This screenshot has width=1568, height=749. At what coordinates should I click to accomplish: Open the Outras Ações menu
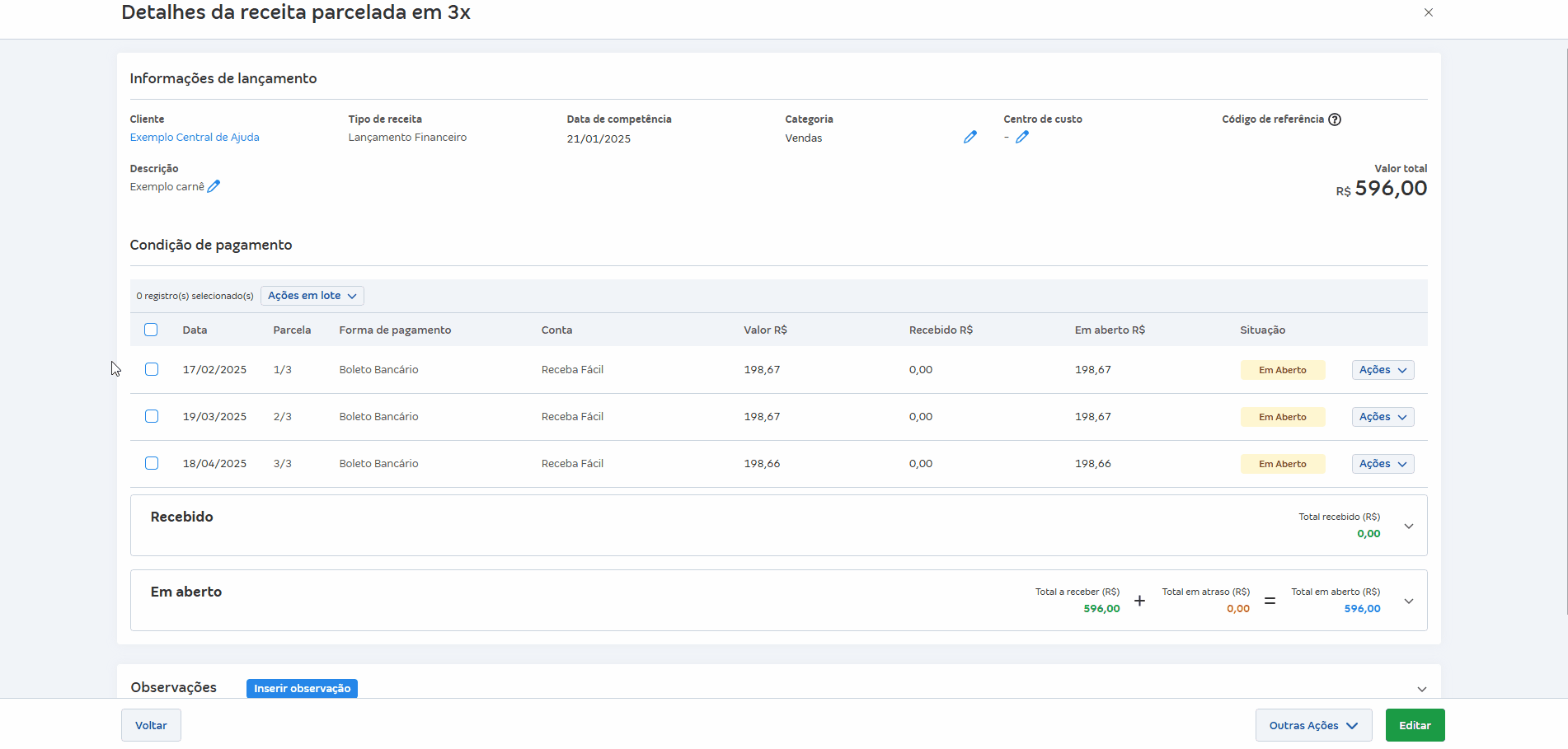click(x=1313, y=725)
